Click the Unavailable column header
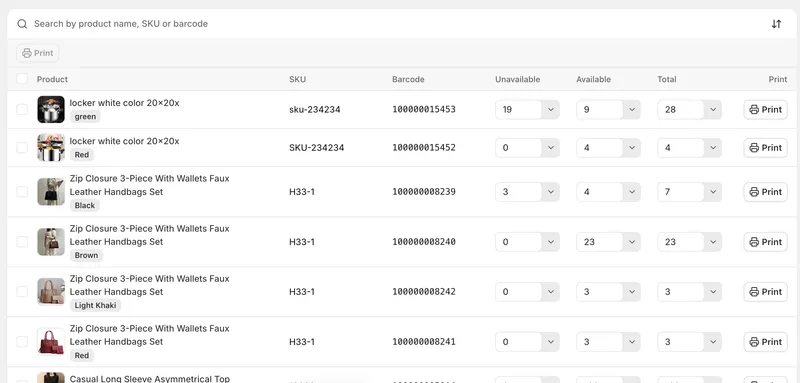Screen dimensions: 800x383 [517, 79]
